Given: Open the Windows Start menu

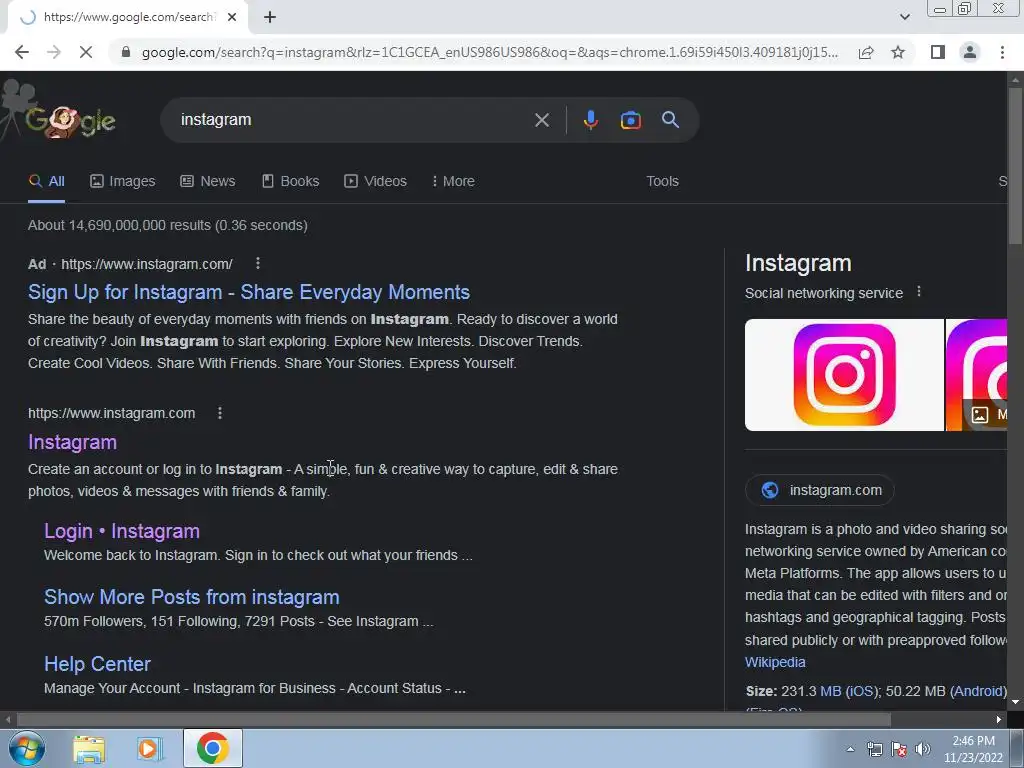Looking at the screenshot, I should tap(27, 748).
